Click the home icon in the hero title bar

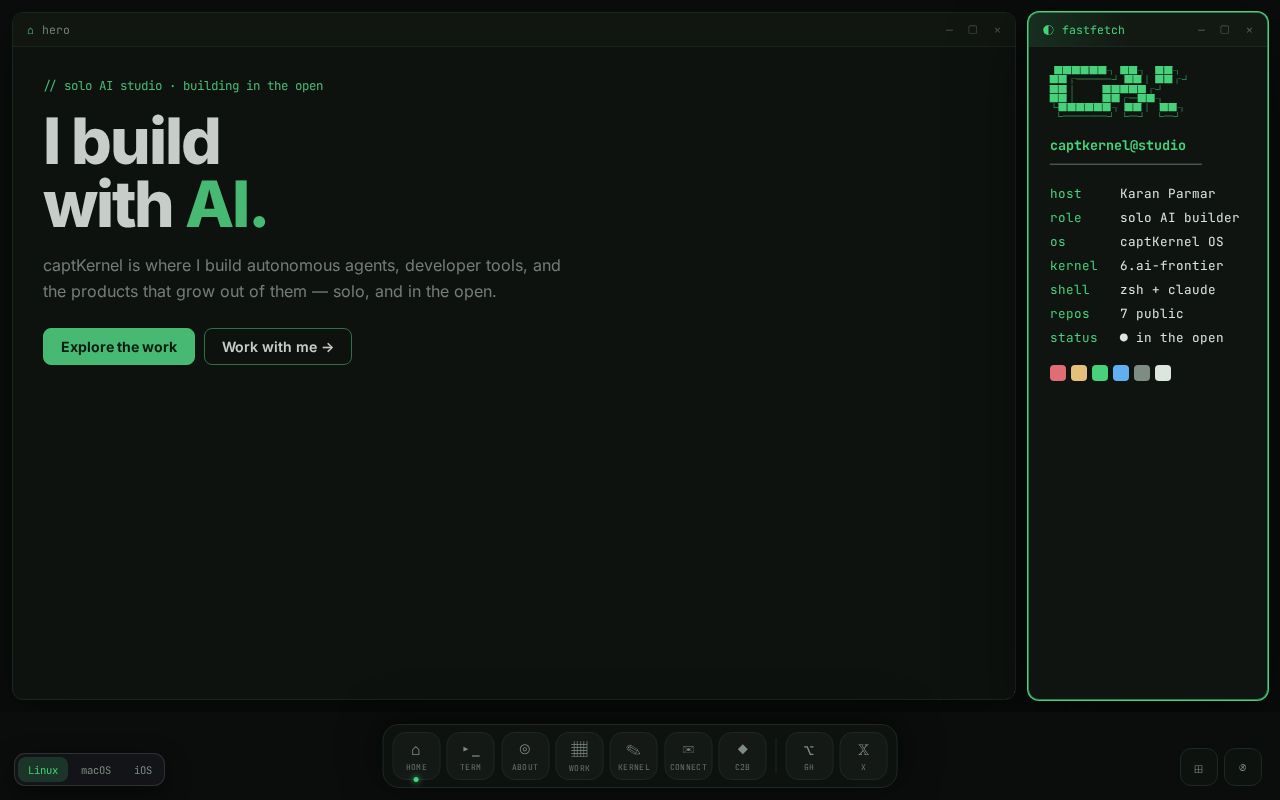30,30
